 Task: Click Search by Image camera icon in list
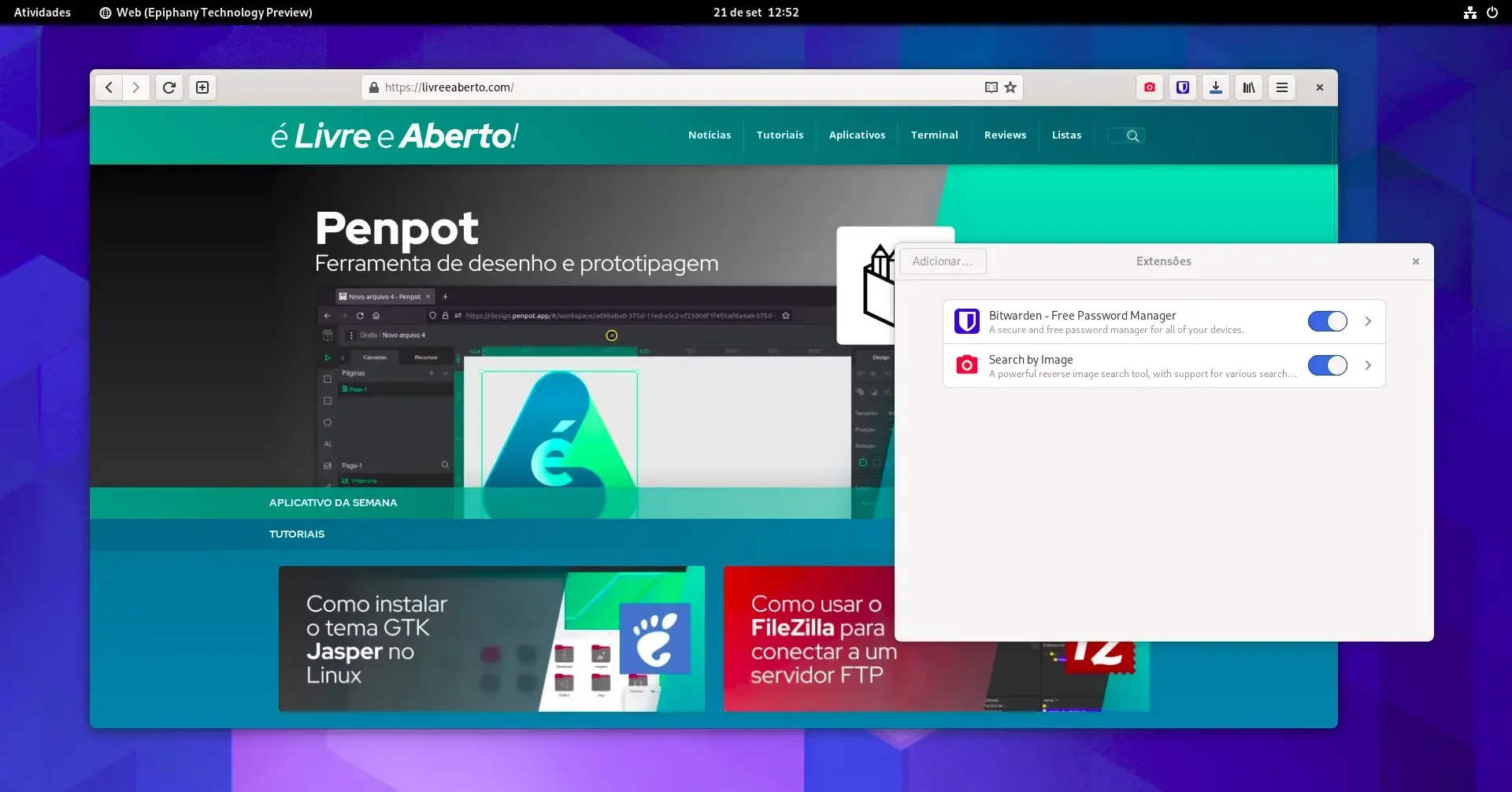click(967, 365)
